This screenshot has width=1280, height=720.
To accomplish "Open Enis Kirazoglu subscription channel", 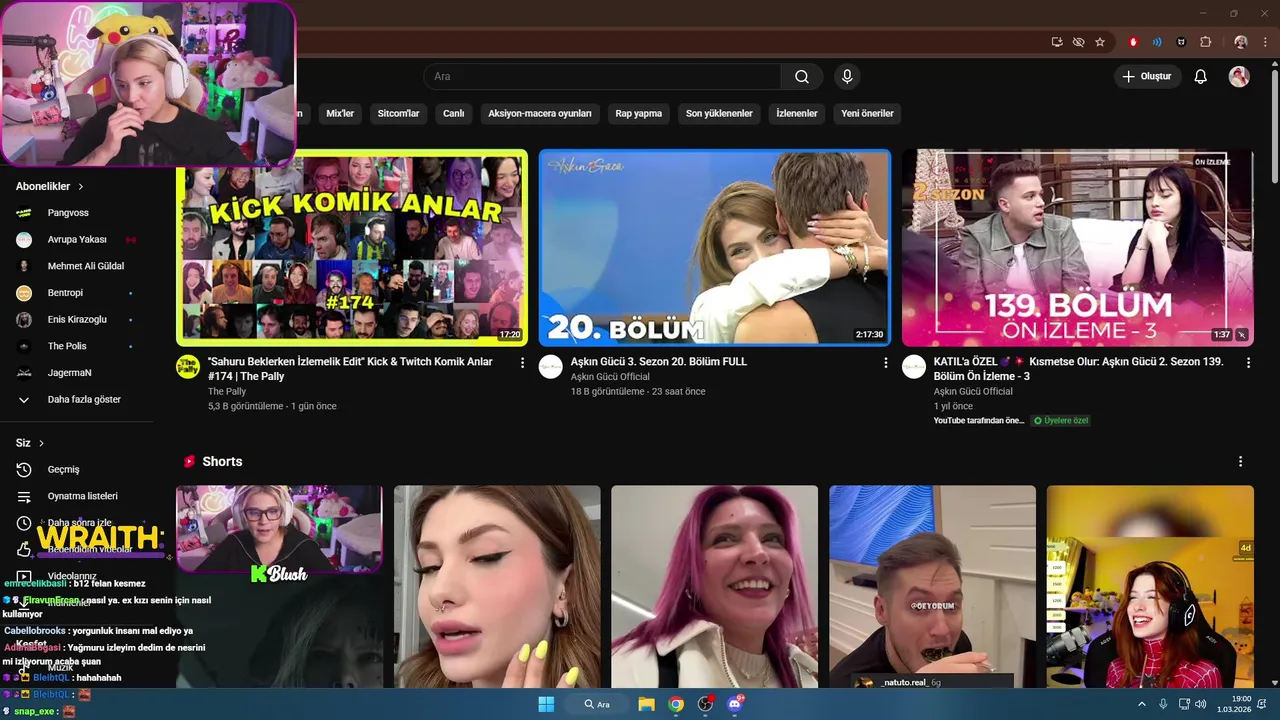I will point(77,320).
